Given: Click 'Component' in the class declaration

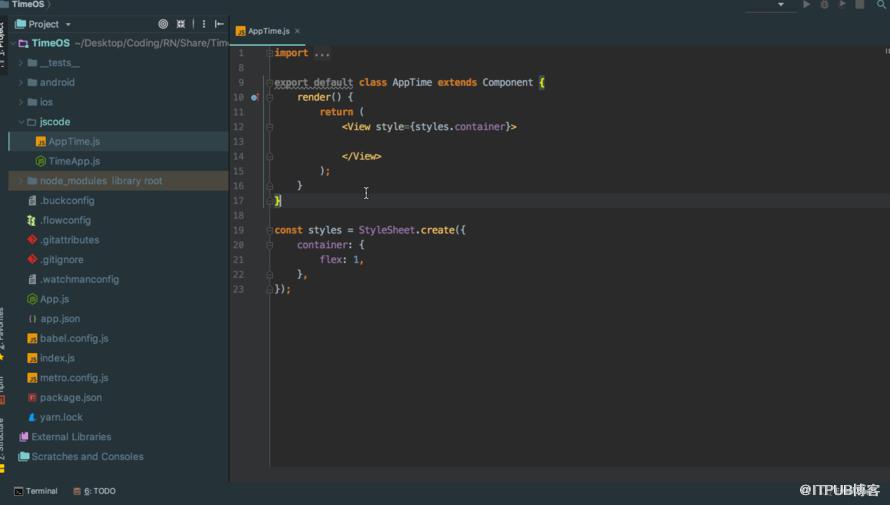Looking at the screenshot, I should click(507, 82).
